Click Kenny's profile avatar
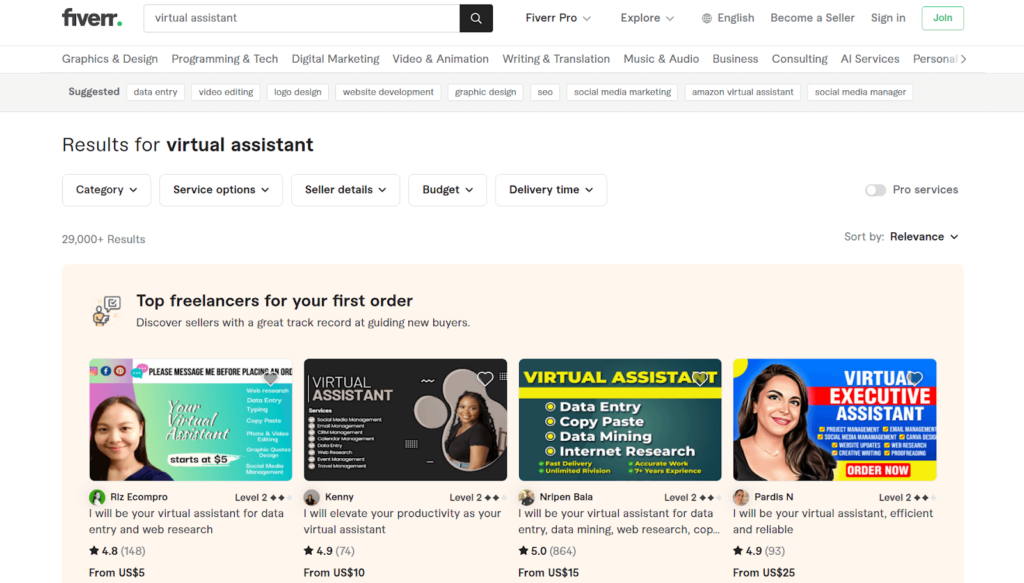The height and width of the screenshot is (583, 1024). click(312, 497)
